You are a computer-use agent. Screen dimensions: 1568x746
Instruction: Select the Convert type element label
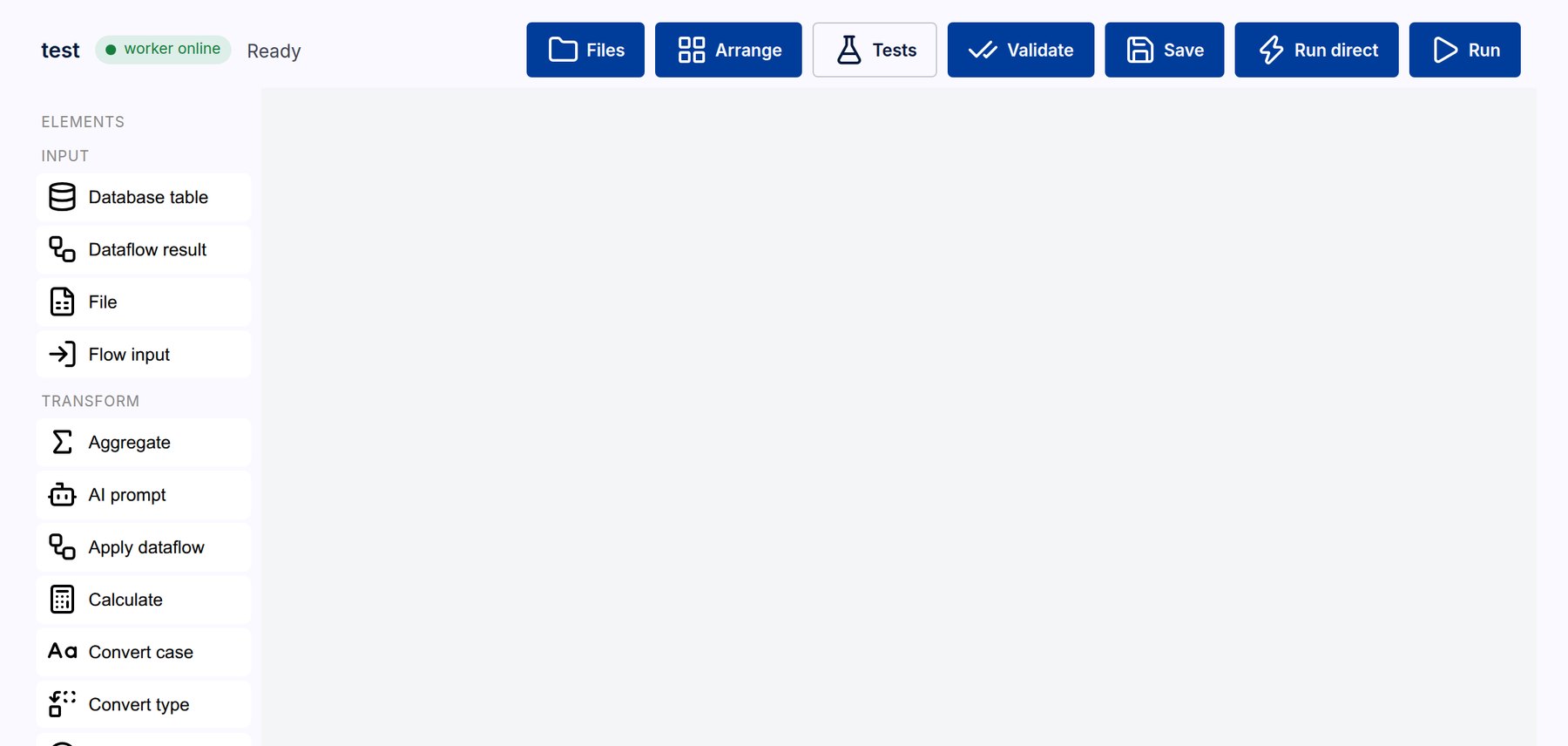pyautogui.click(x=139, y=704)
